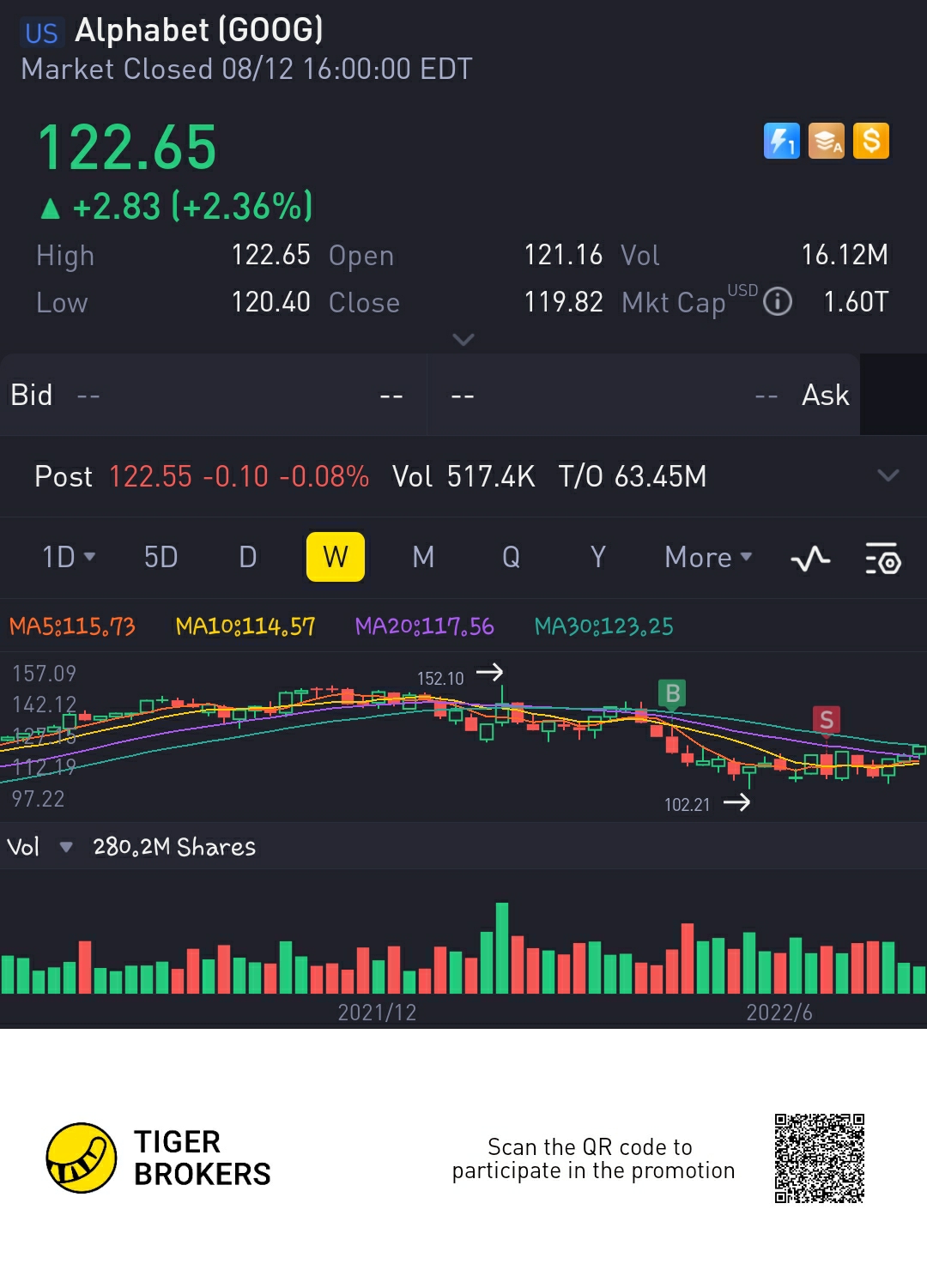Select the M monthly chart tab
Viewport: 927px width, 1288px height.
click(423, 557)
